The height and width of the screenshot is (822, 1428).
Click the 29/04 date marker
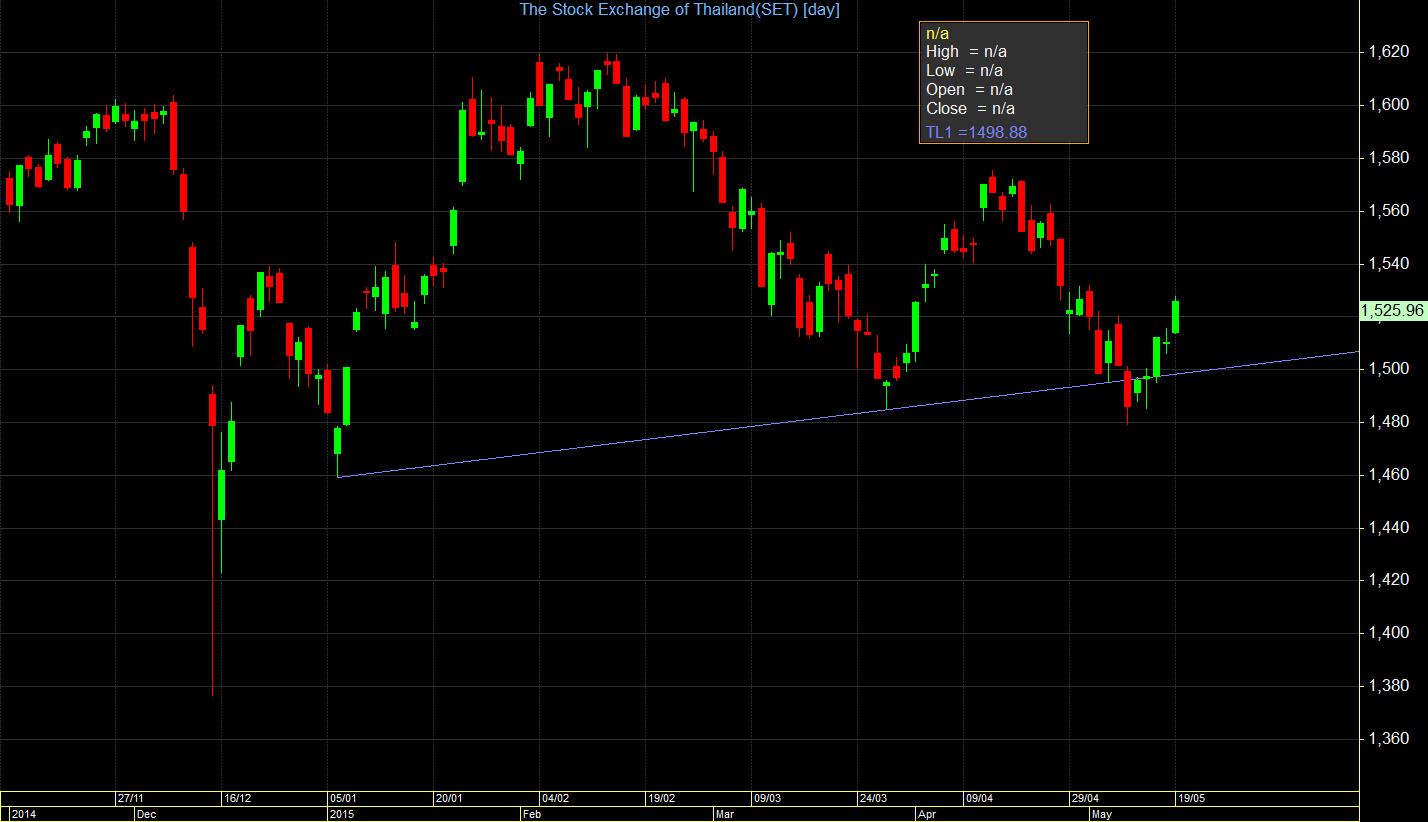click(1084, 799)
